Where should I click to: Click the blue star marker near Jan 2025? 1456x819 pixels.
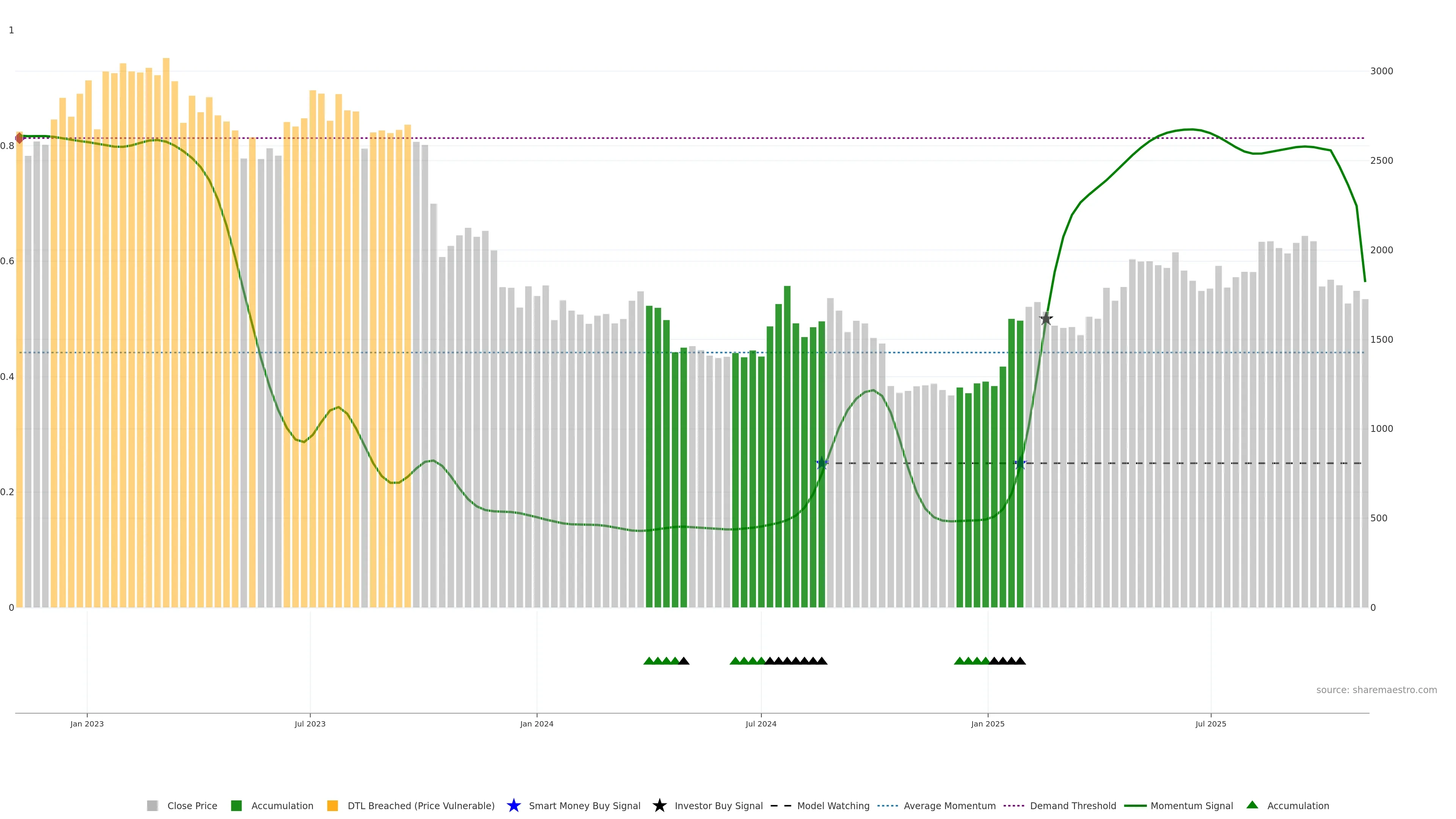[1020, 463]
